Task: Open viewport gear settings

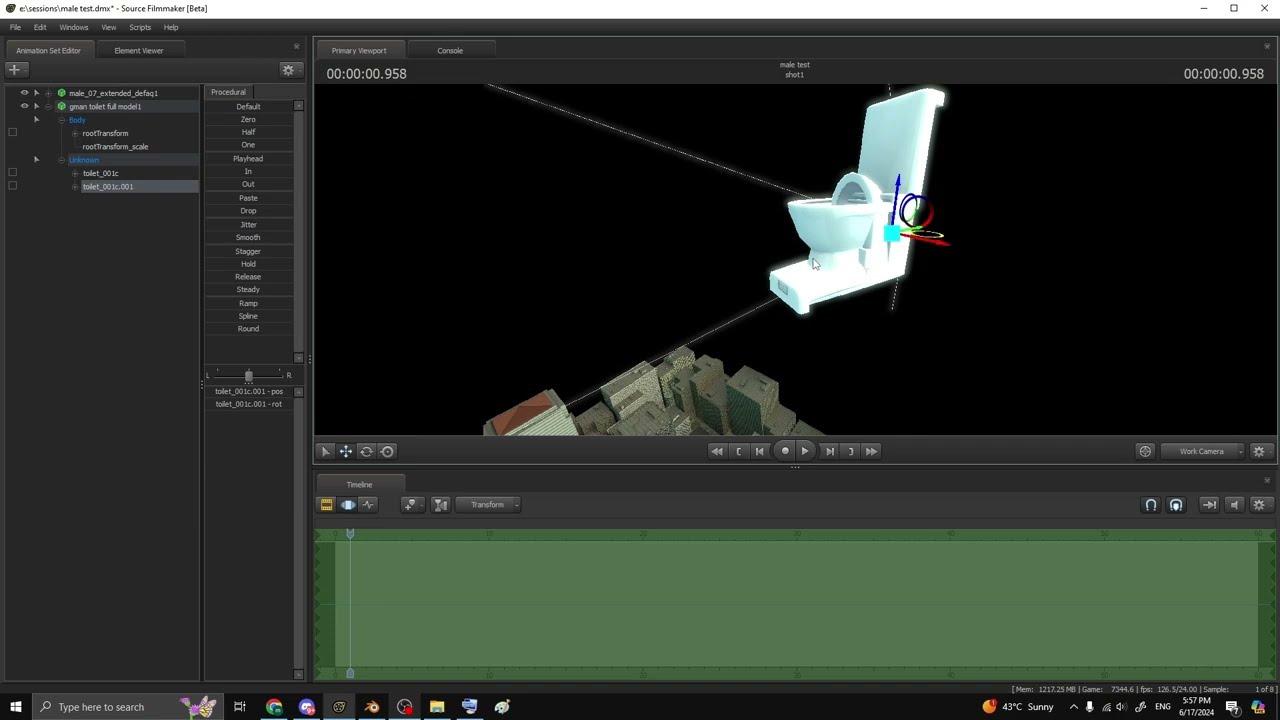Action: point(1259,452)
